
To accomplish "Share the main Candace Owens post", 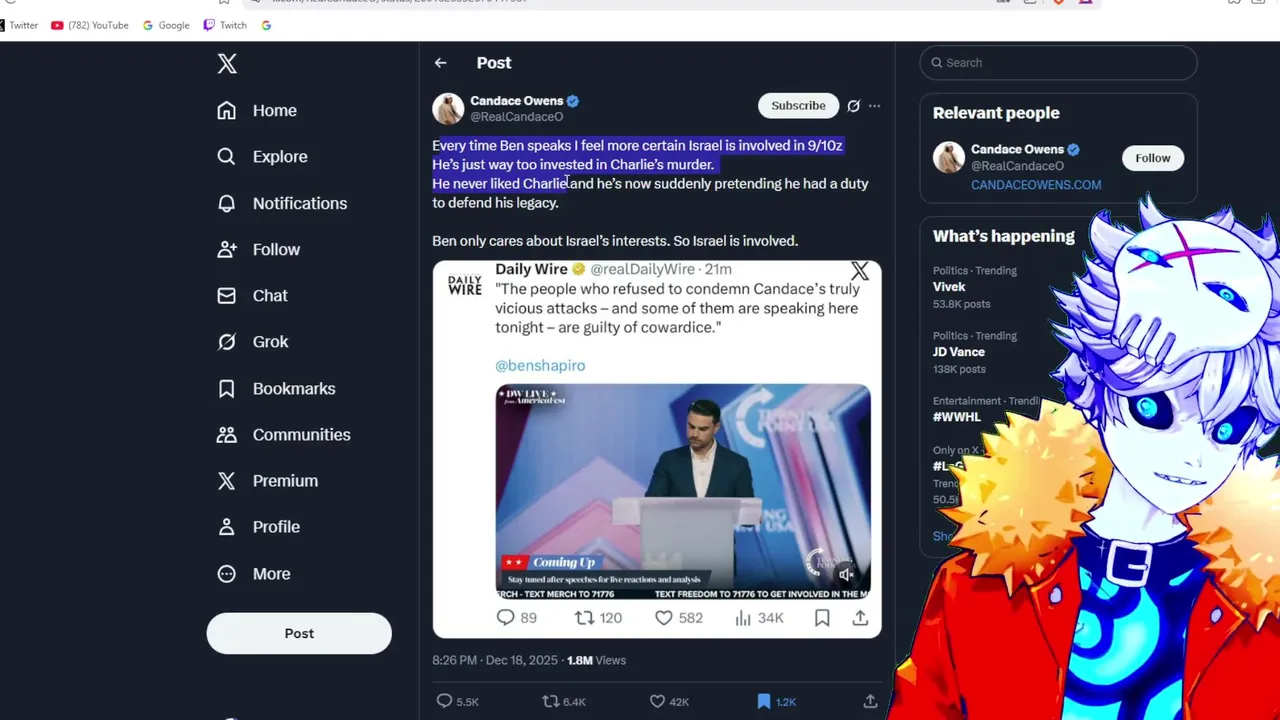I will (x=870, y=701).
